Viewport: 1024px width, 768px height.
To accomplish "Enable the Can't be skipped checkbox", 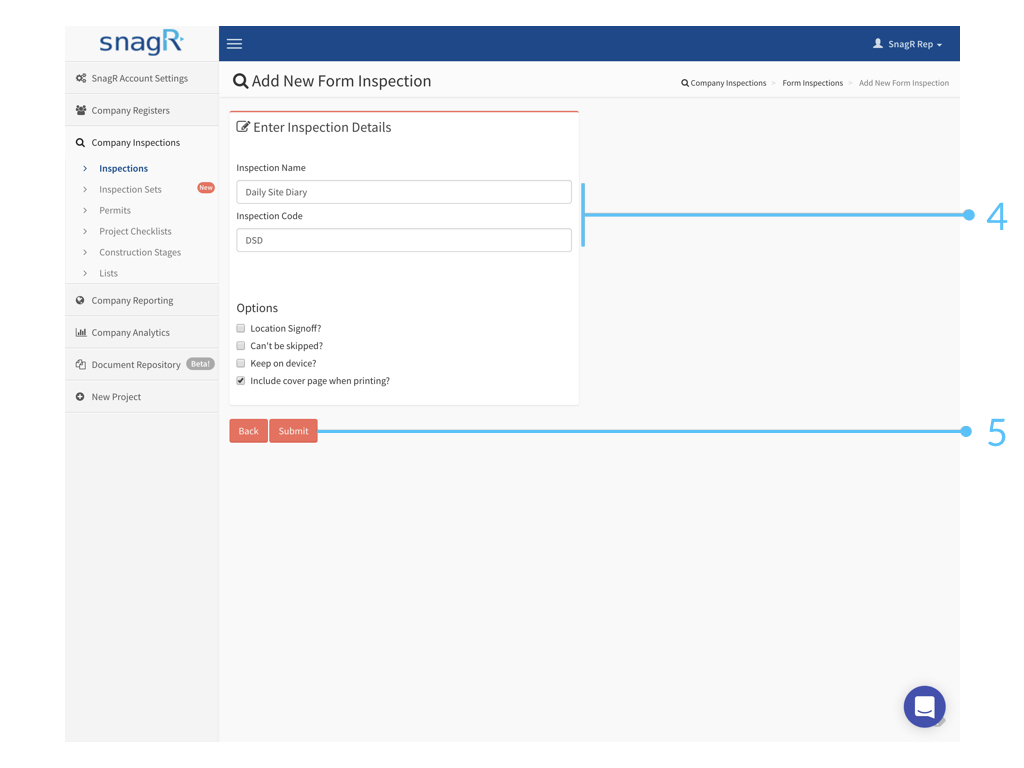I will [x=241, y=345].
